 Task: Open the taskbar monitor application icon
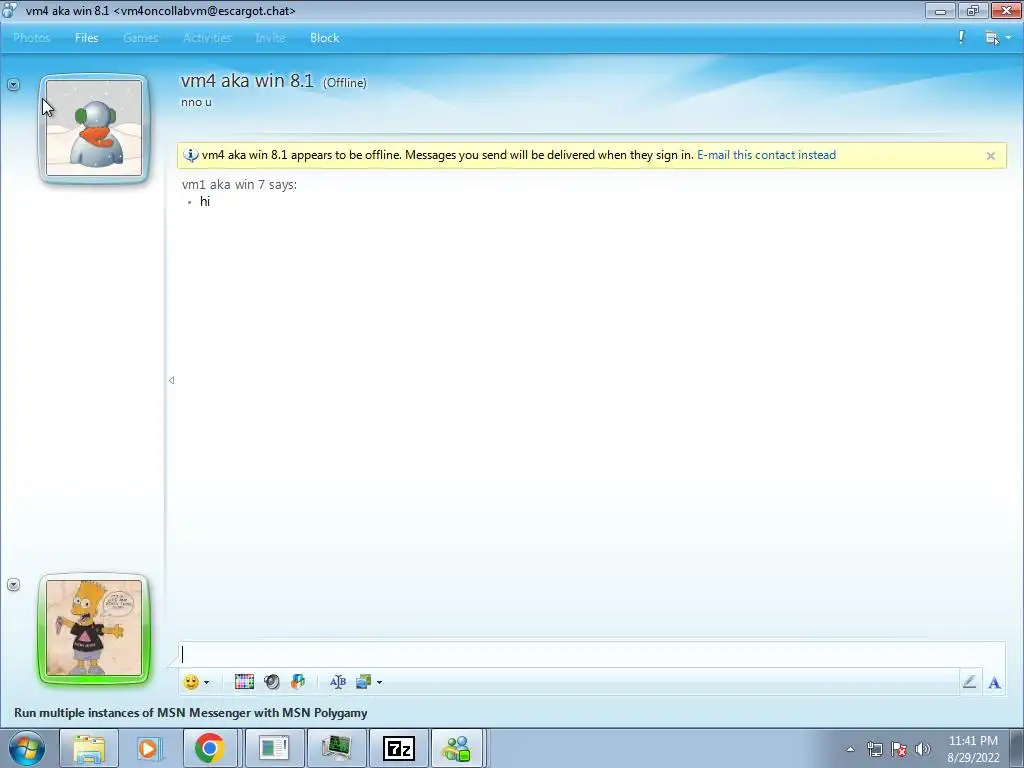[x=336, y=748]
